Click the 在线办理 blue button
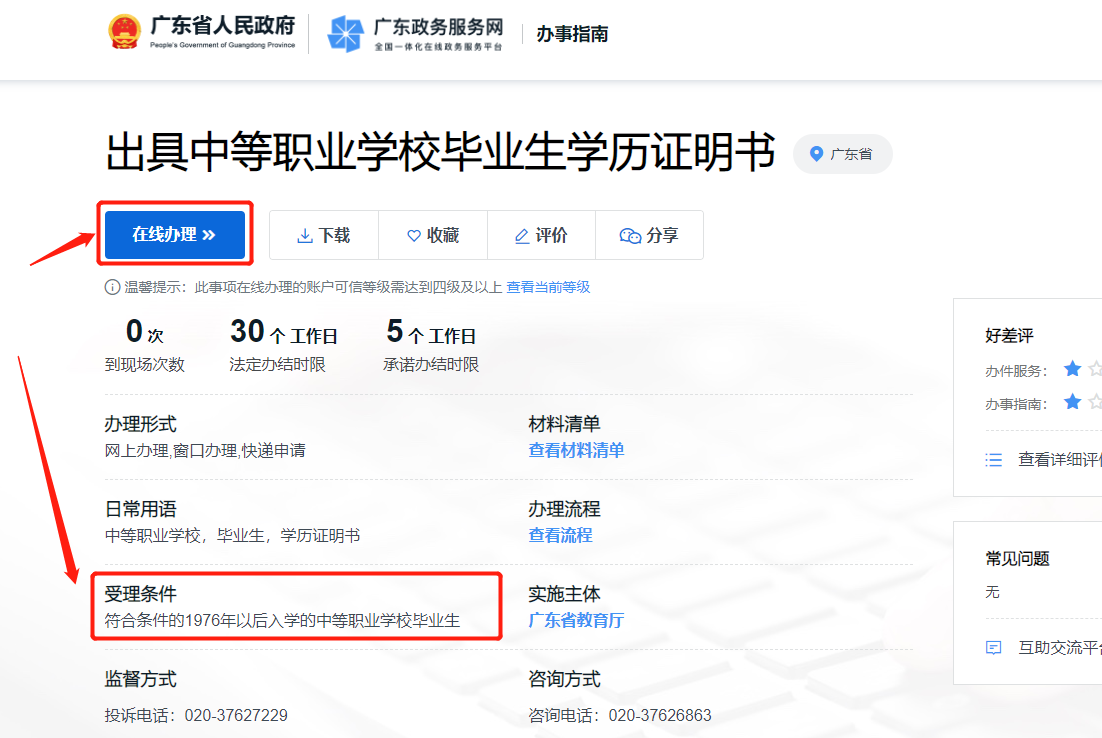Image resolution: width=1102 pixels, height=738 pixels. [175, 233]
